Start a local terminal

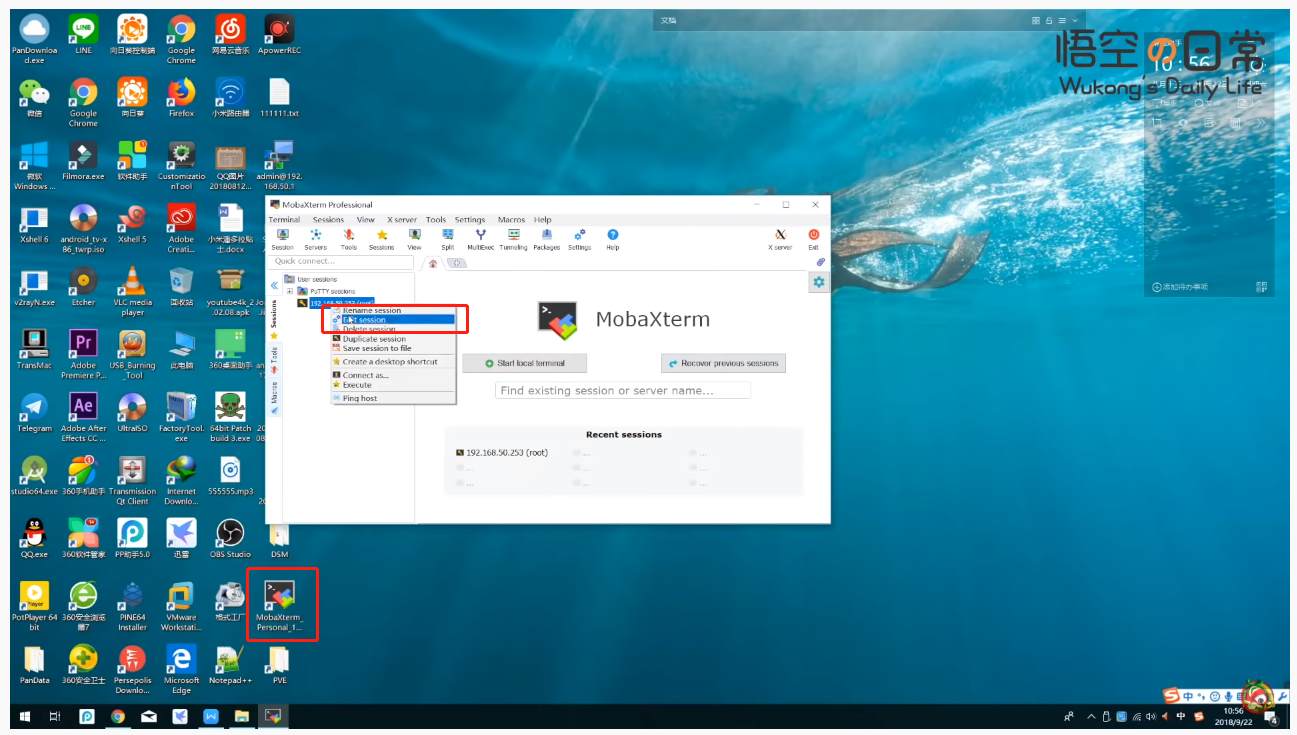coord(525,363)
